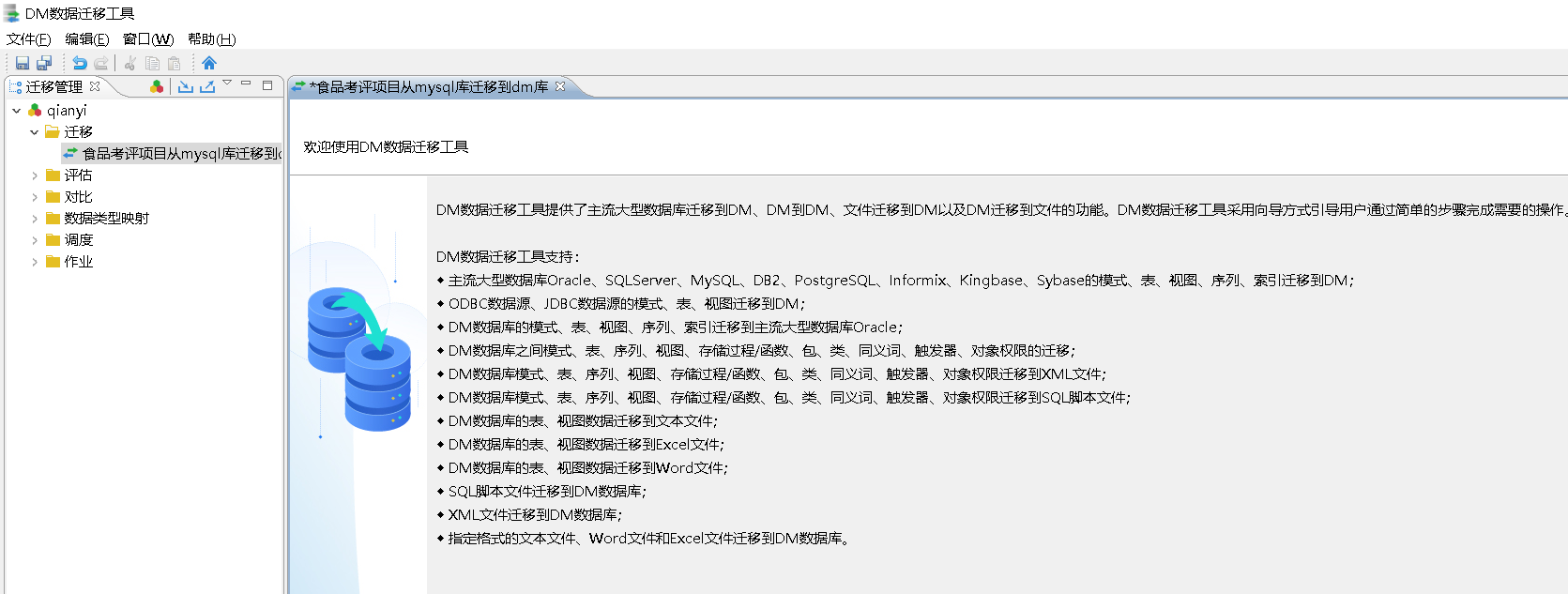Screen dimensions: 1568x594
Task: Select the 评估 tree item
Action: [79, 175]
